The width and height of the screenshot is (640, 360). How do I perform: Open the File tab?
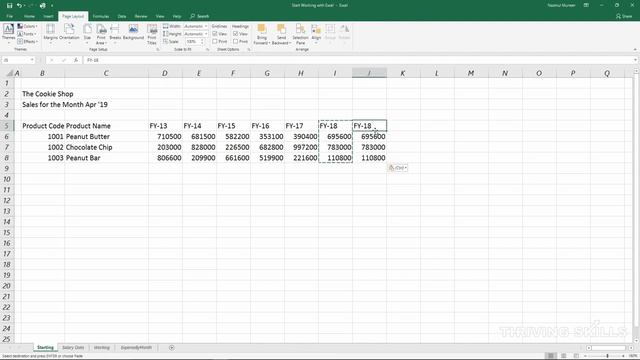pos(10,16)
